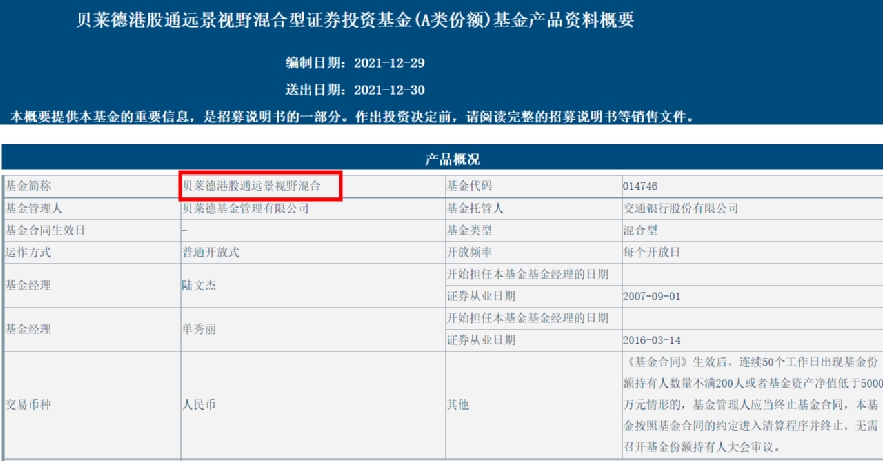The image size is (883, 461).
Task: Click the 《基金合同》生效后 clause paragraph
Action: click(x=752, y=405)
